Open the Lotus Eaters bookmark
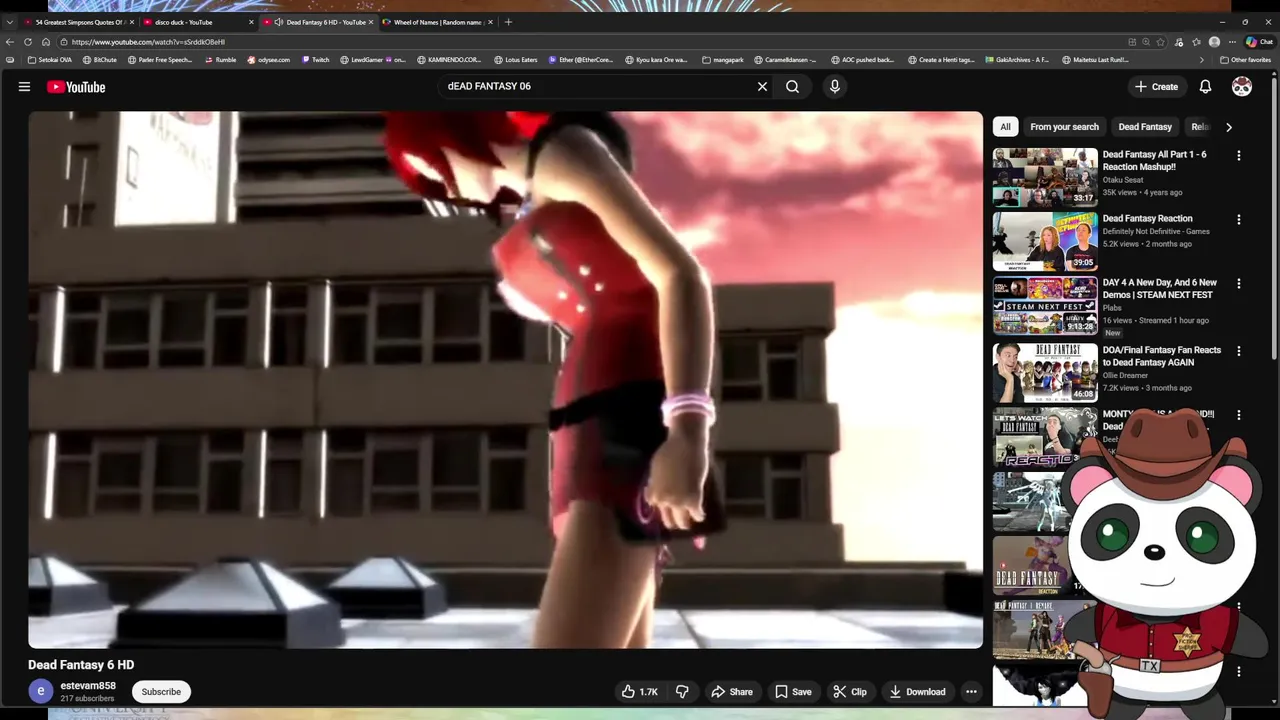 pyautogui.click(x=515, y=60)
